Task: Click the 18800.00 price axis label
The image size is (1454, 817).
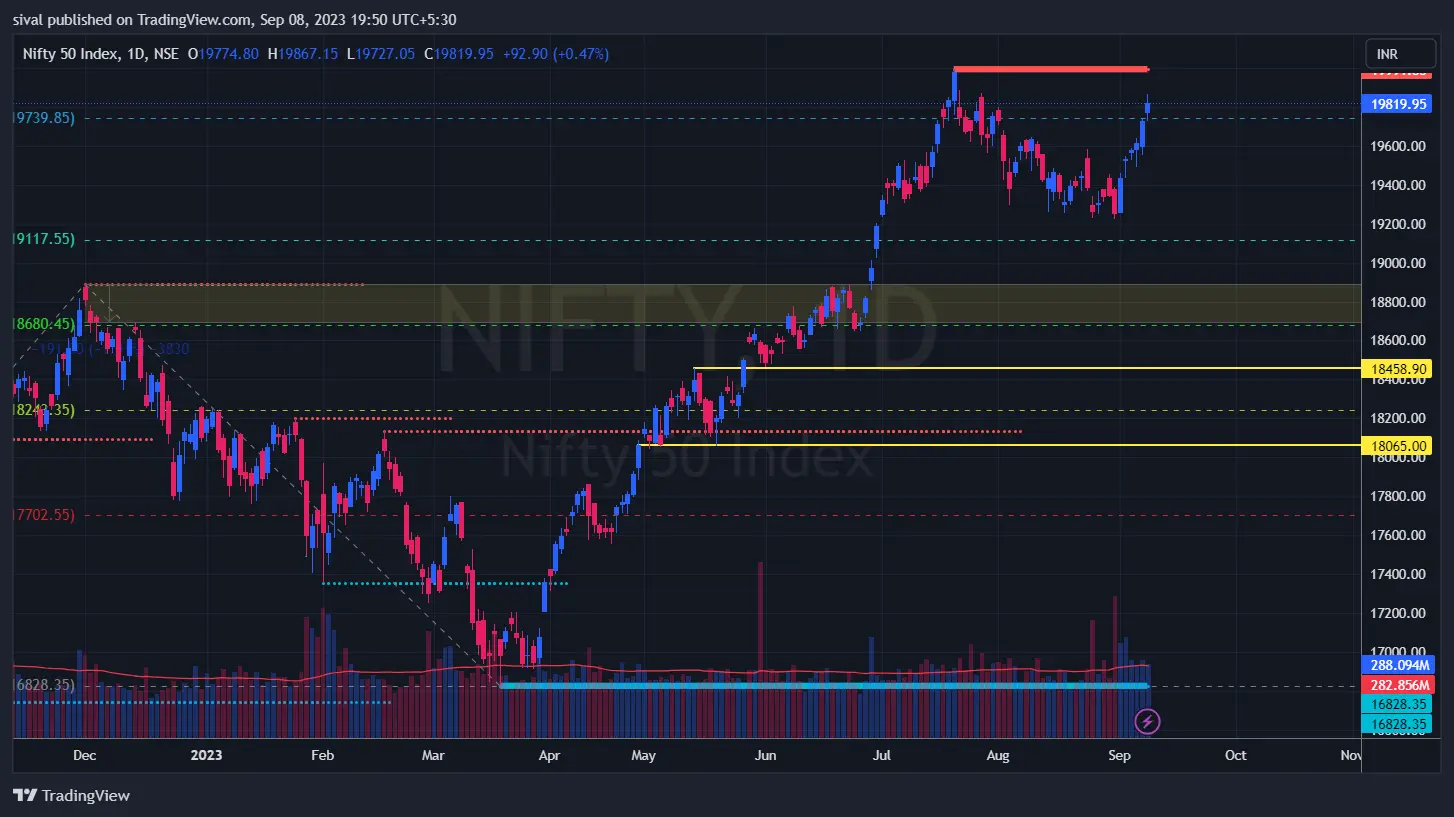Action: pyautogui.click(x=1396, y=302)
